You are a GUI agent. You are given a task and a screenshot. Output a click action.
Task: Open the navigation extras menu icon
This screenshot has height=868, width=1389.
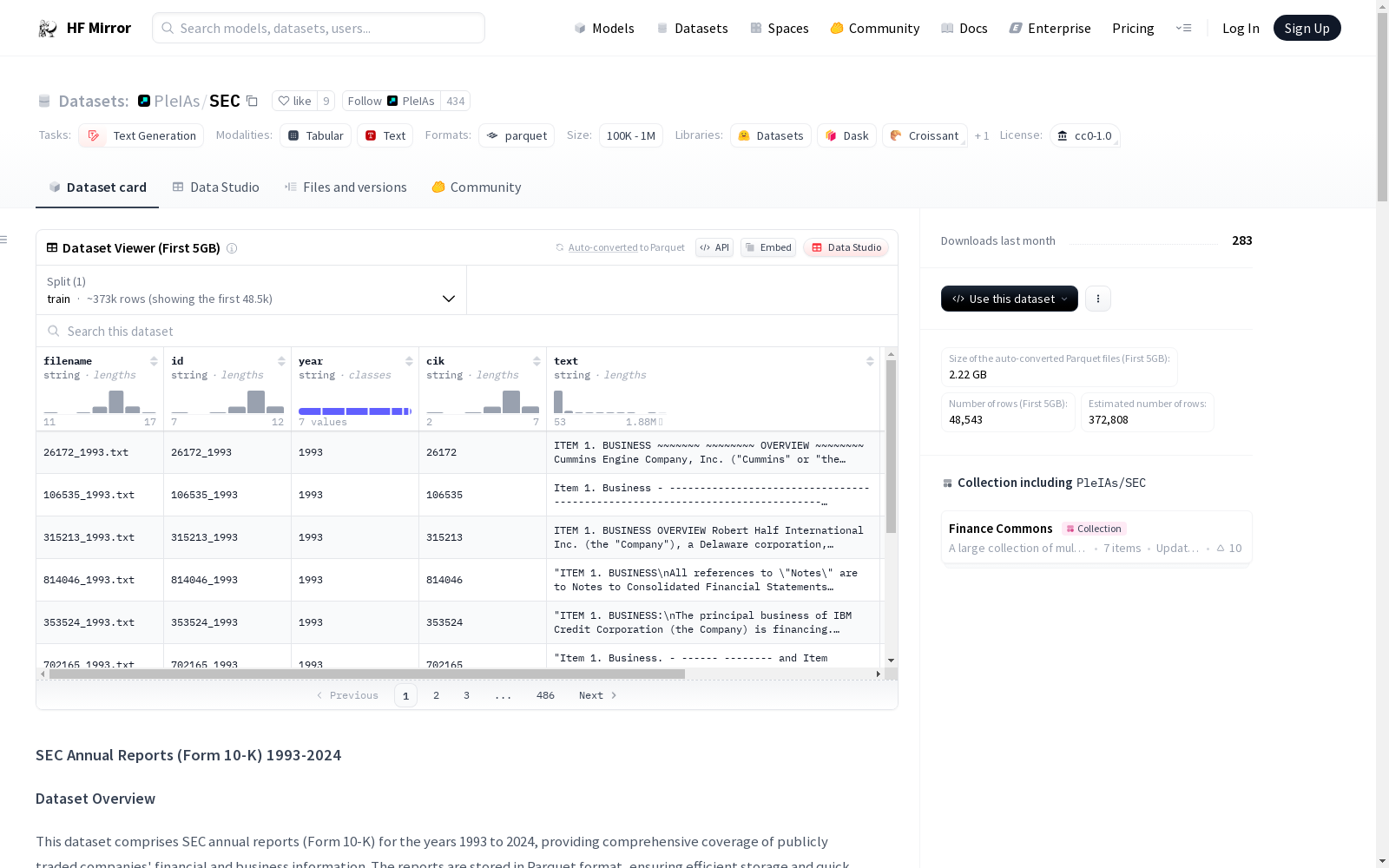pos(1183,28)
